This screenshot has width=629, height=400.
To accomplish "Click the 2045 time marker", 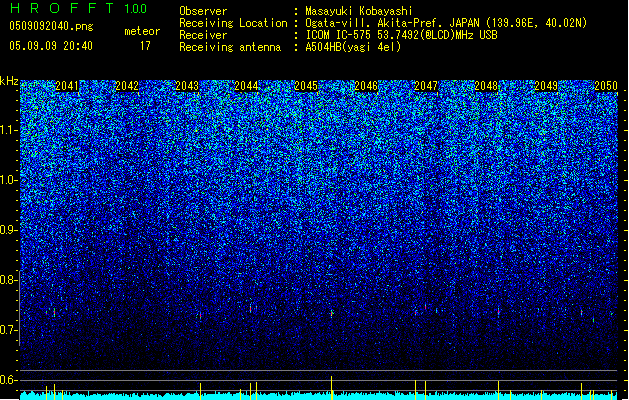I will pos(306,86).
